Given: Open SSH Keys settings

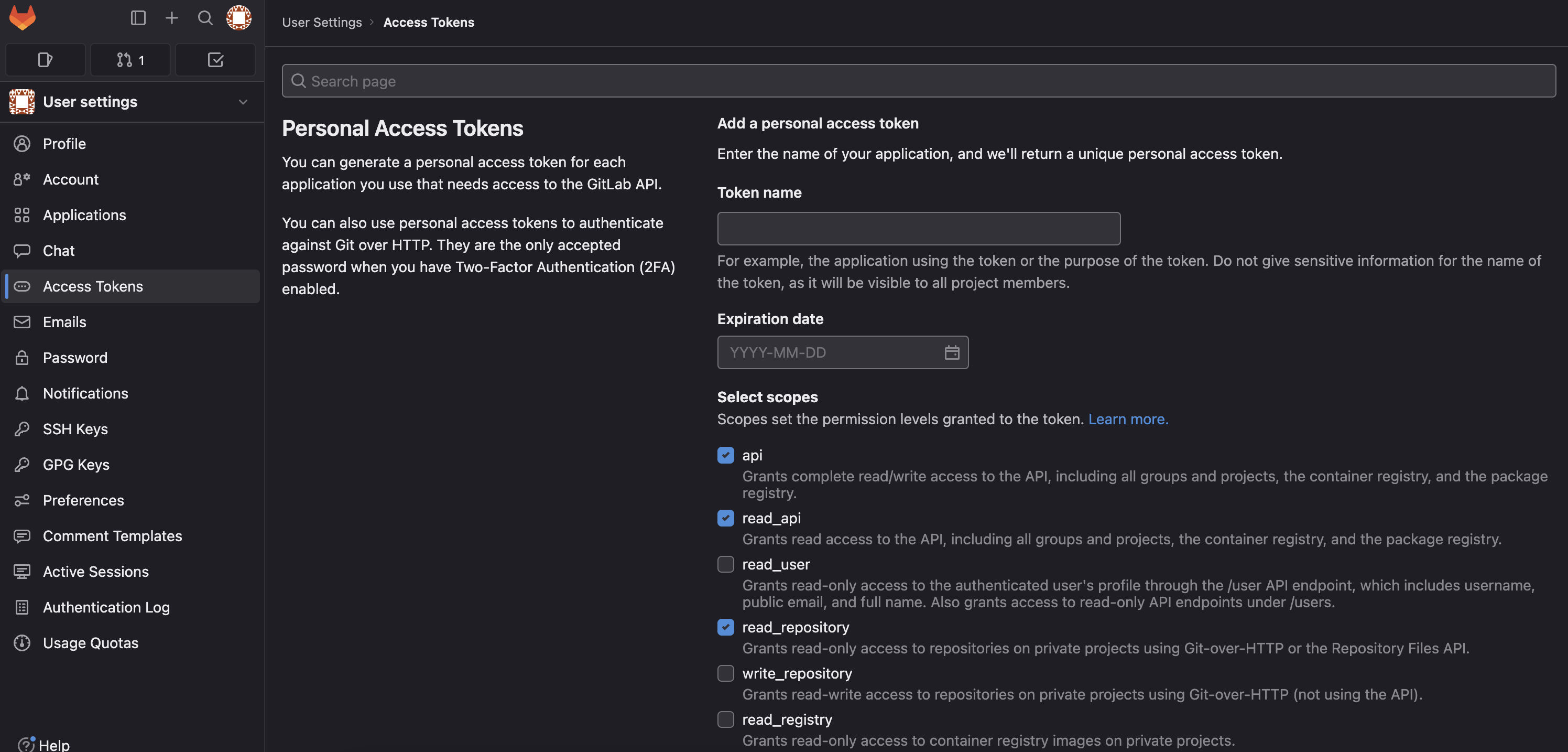Looking at the screenshot, I should coord(131,428).
